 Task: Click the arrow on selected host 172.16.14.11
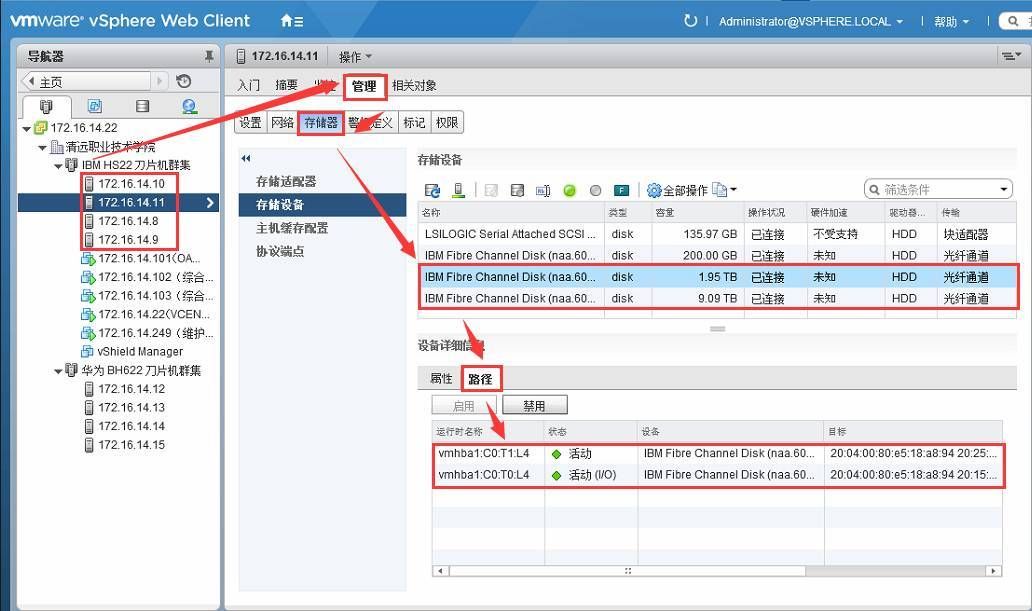pos(210,203)
